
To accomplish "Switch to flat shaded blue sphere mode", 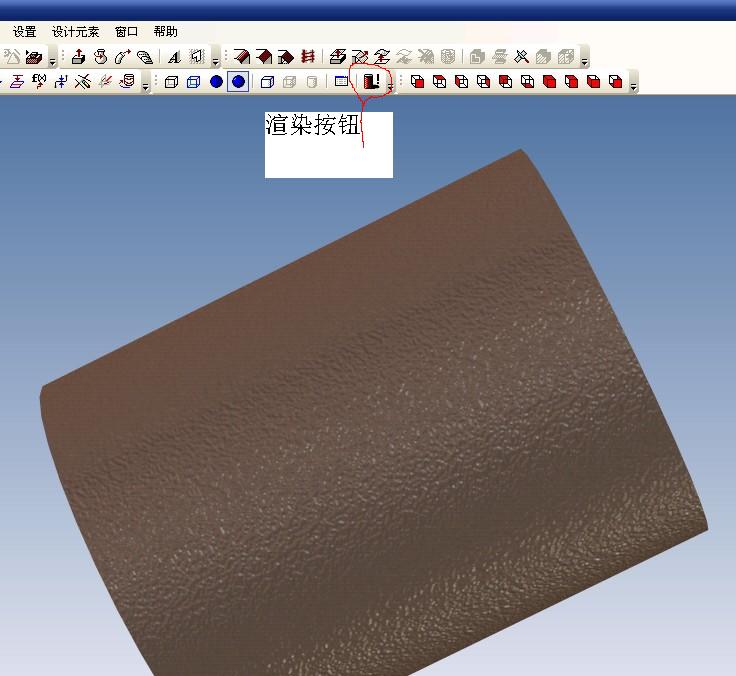I will tap(216, 82).
